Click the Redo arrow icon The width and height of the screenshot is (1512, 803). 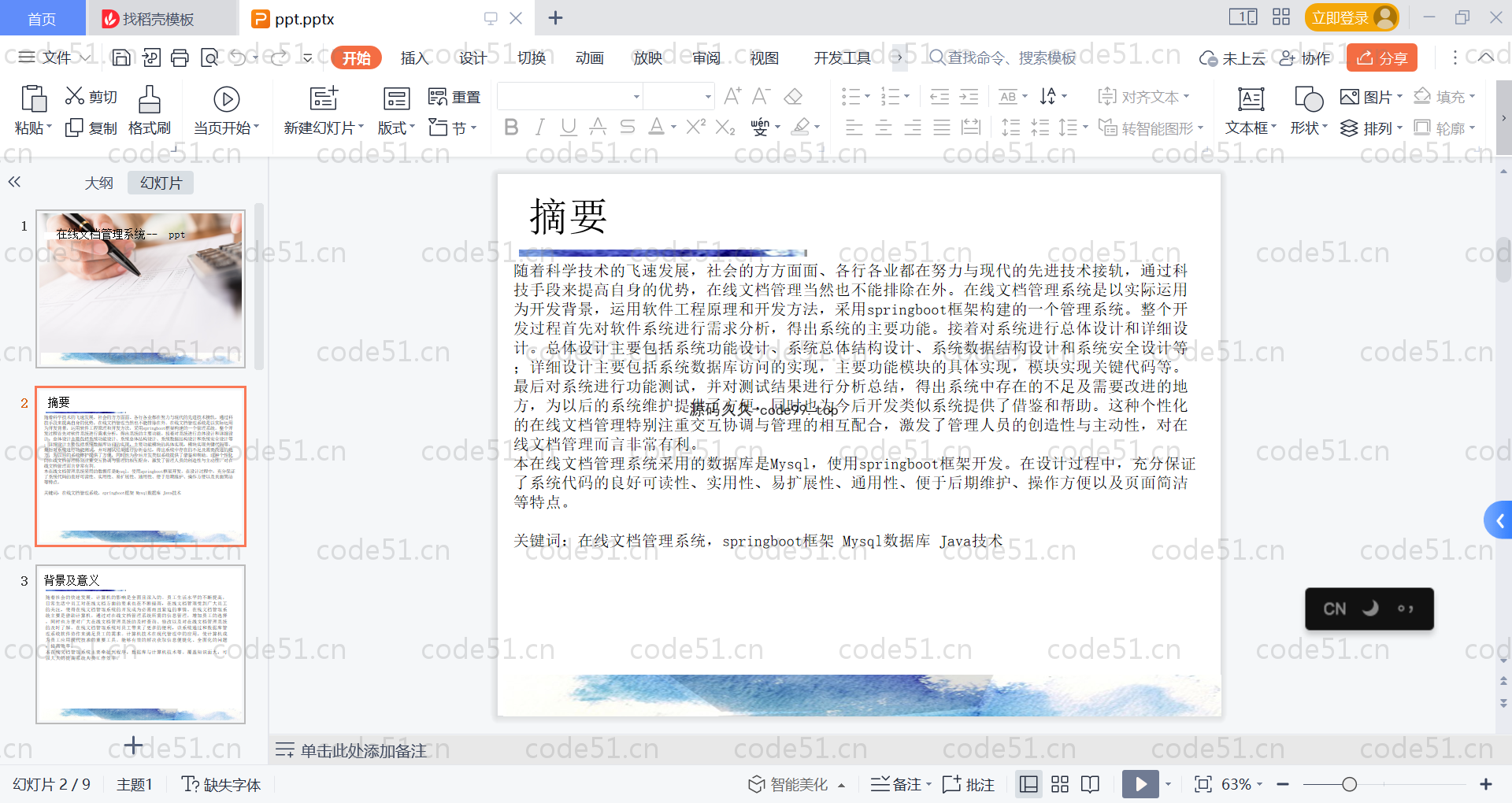pyautogui.click(x=280, y=57)
